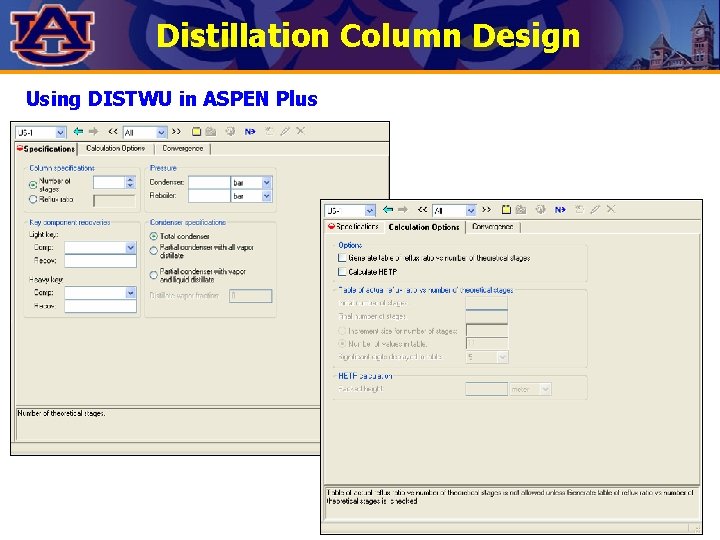Screen dimensions: 720x540
Task: Open the Reboiler pressure unit bar dropdown
Action: tap(267, 196)
